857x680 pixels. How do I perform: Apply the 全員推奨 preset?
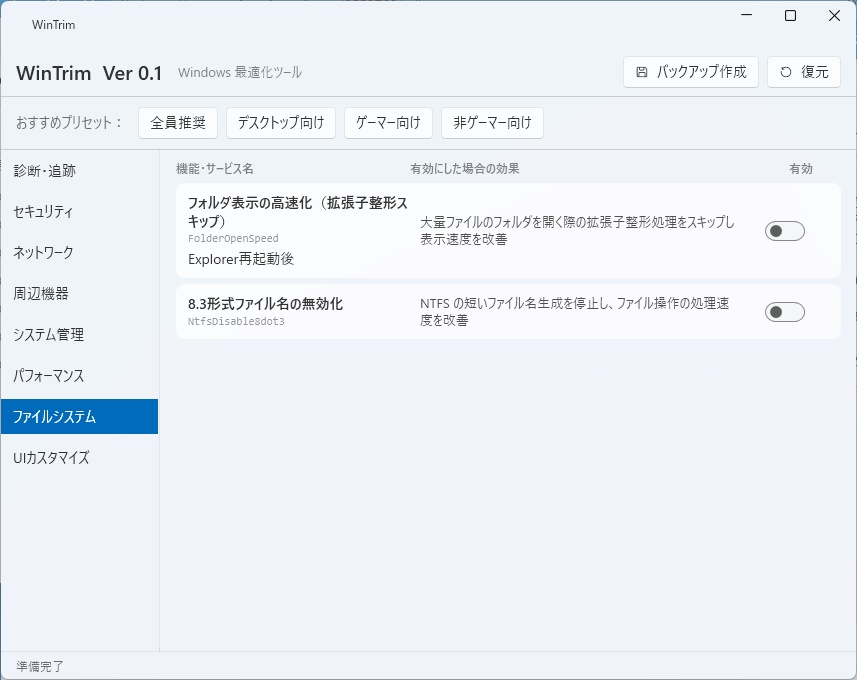[178, 122]
